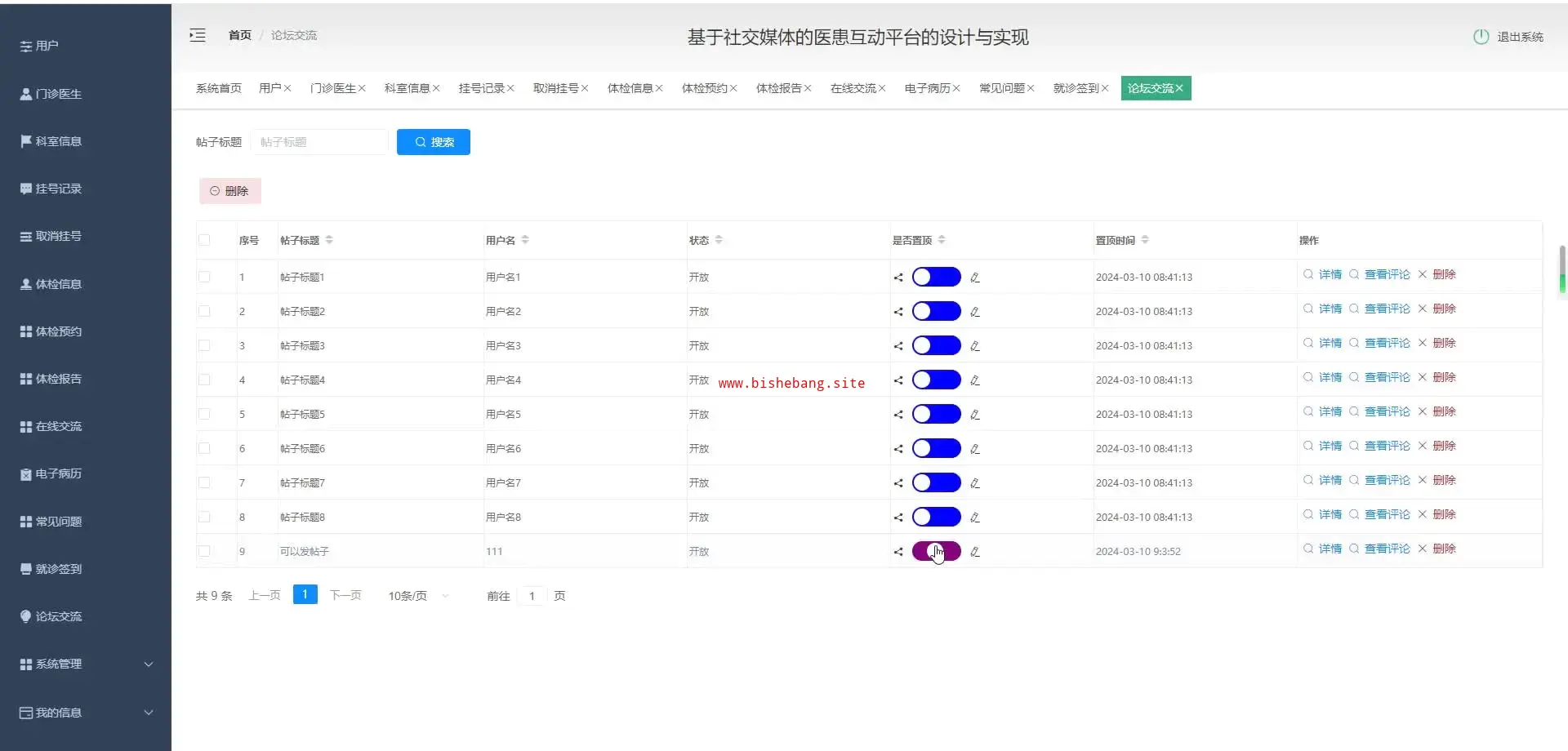The image size is (1568, 751).
Task: Click edit pencil icon in row 4
Action: point(975,380)
